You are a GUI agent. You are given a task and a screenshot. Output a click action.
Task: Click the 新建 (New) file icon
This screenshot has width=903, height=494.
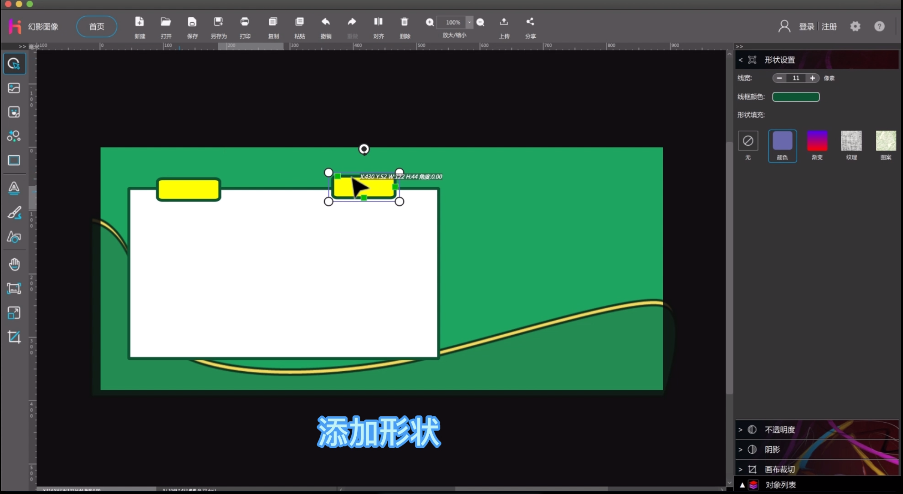(139, 22)
